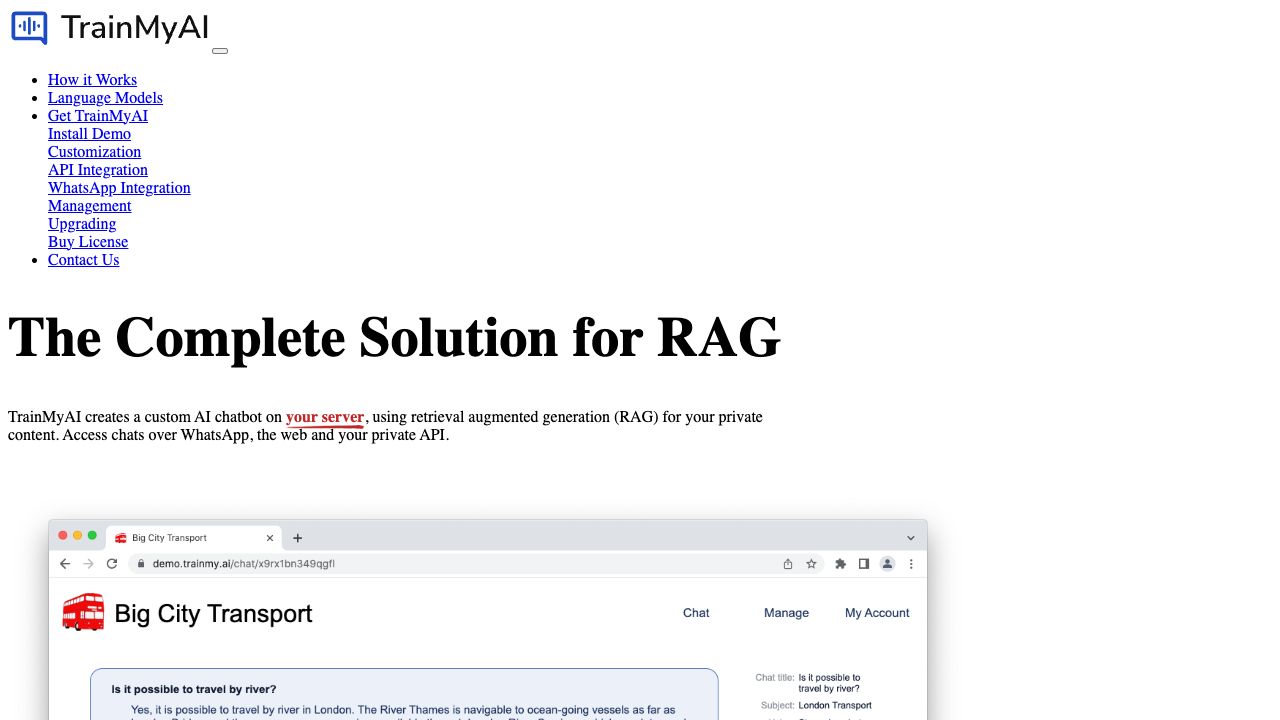Click the TrainMyAI logo icon
The width and height of the screenshot is (1280, 720).
pyautogui.click(x=29, y=27)
